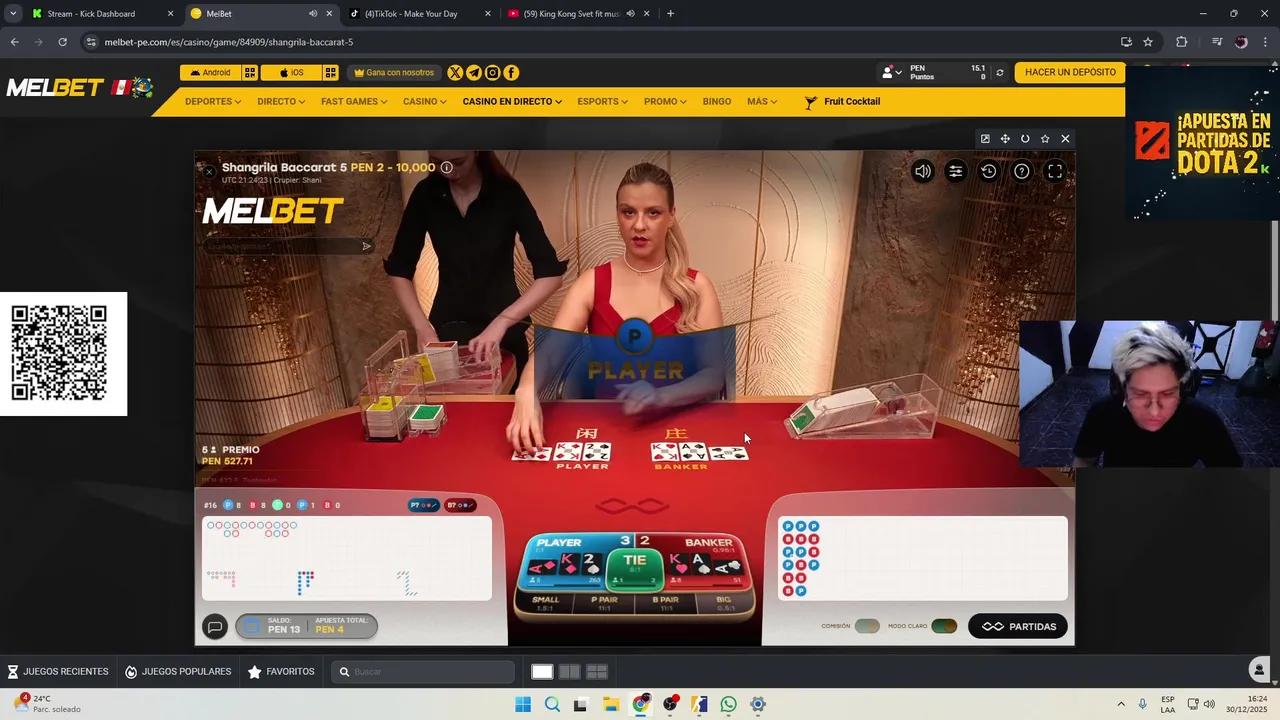1280x720 pixels.
Task: Open the Dota 2 betting promo banner
Action: point(1203,142)
